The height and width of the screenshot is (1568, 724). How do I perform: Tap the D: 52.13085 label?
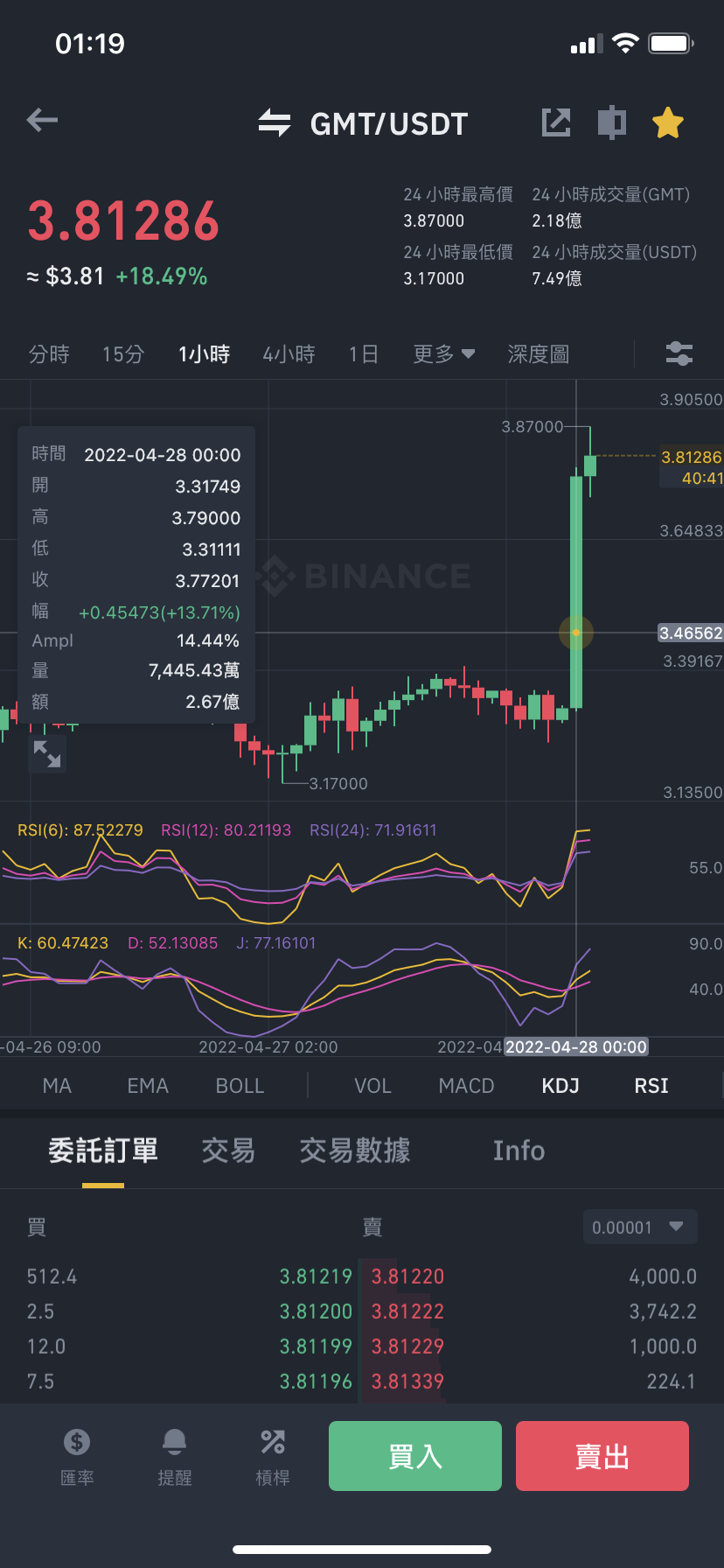coord(173,943)
